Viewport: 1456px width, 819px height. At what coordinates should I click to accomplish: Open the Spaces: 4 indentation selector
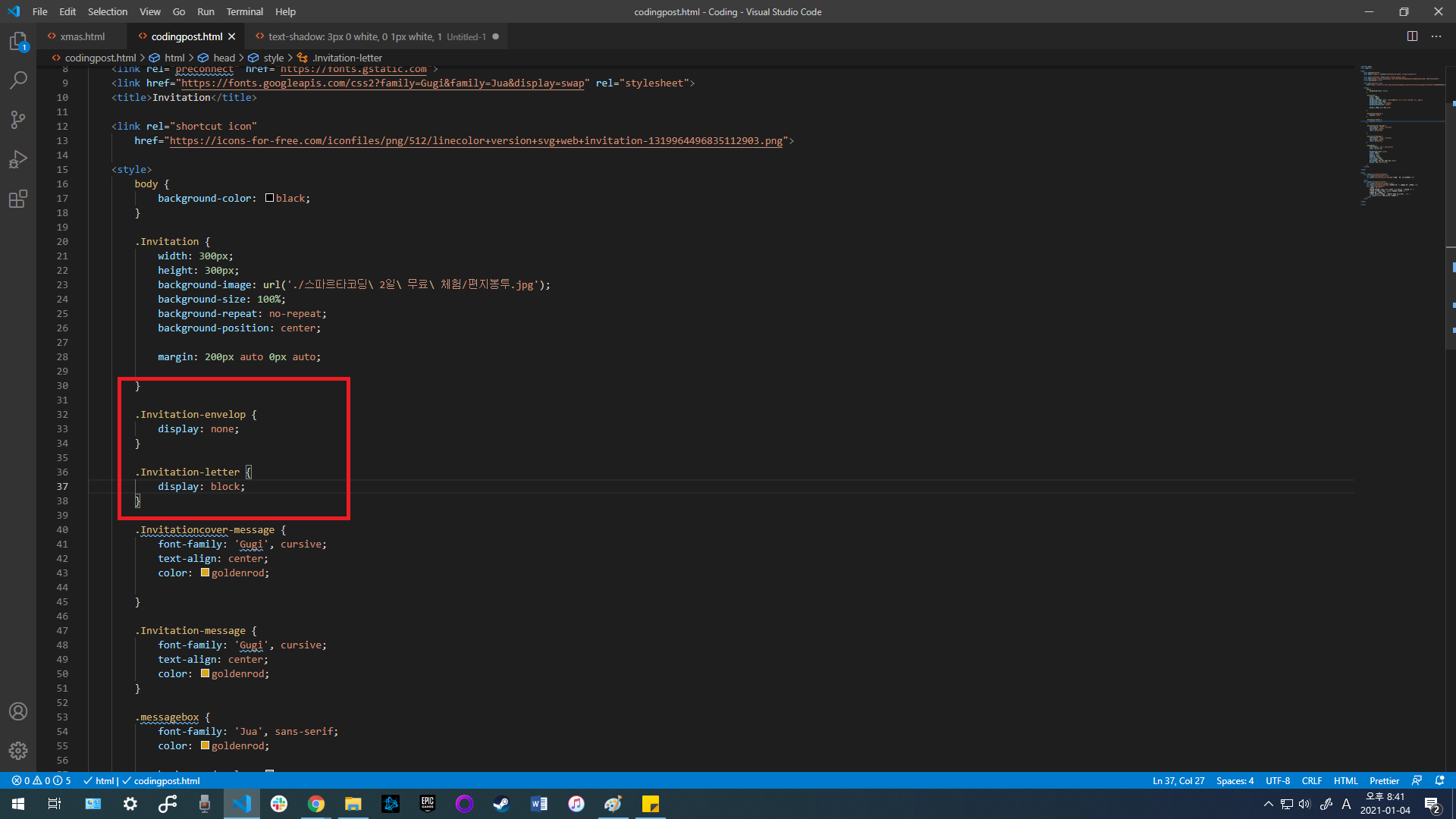tap(1235, 780)
